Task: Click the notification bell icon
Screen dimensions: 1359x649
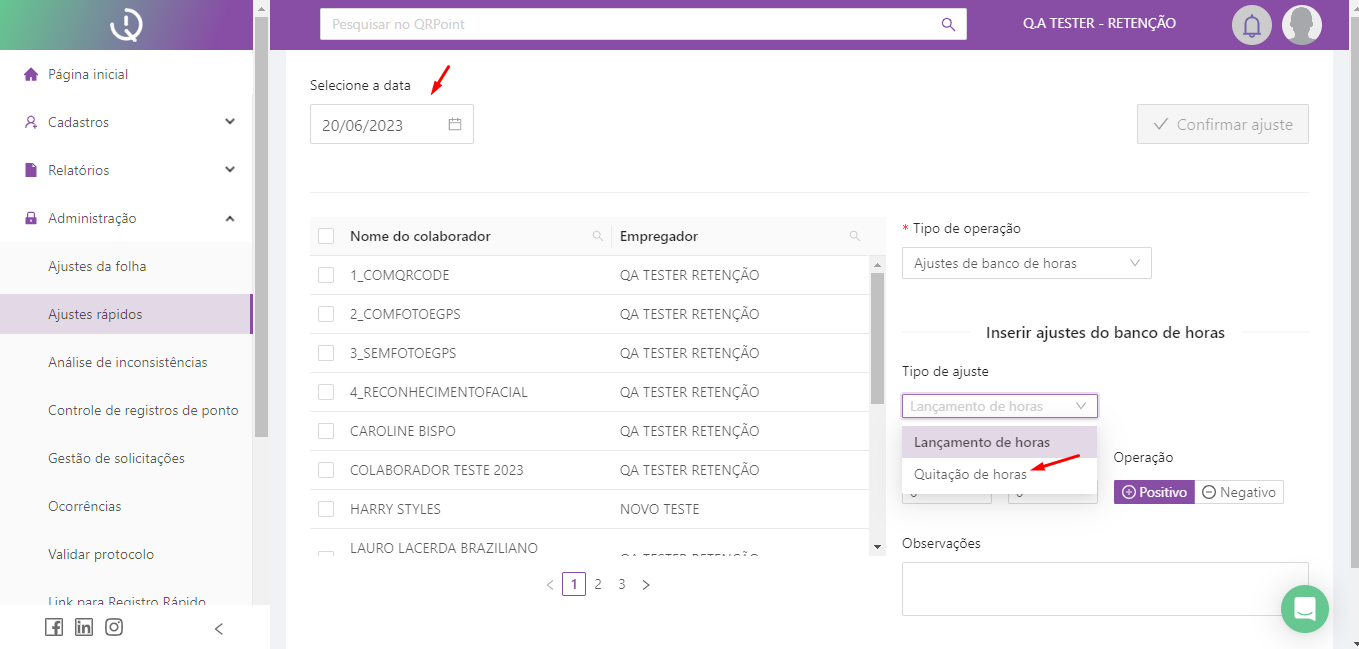Action: point(1251,25)
